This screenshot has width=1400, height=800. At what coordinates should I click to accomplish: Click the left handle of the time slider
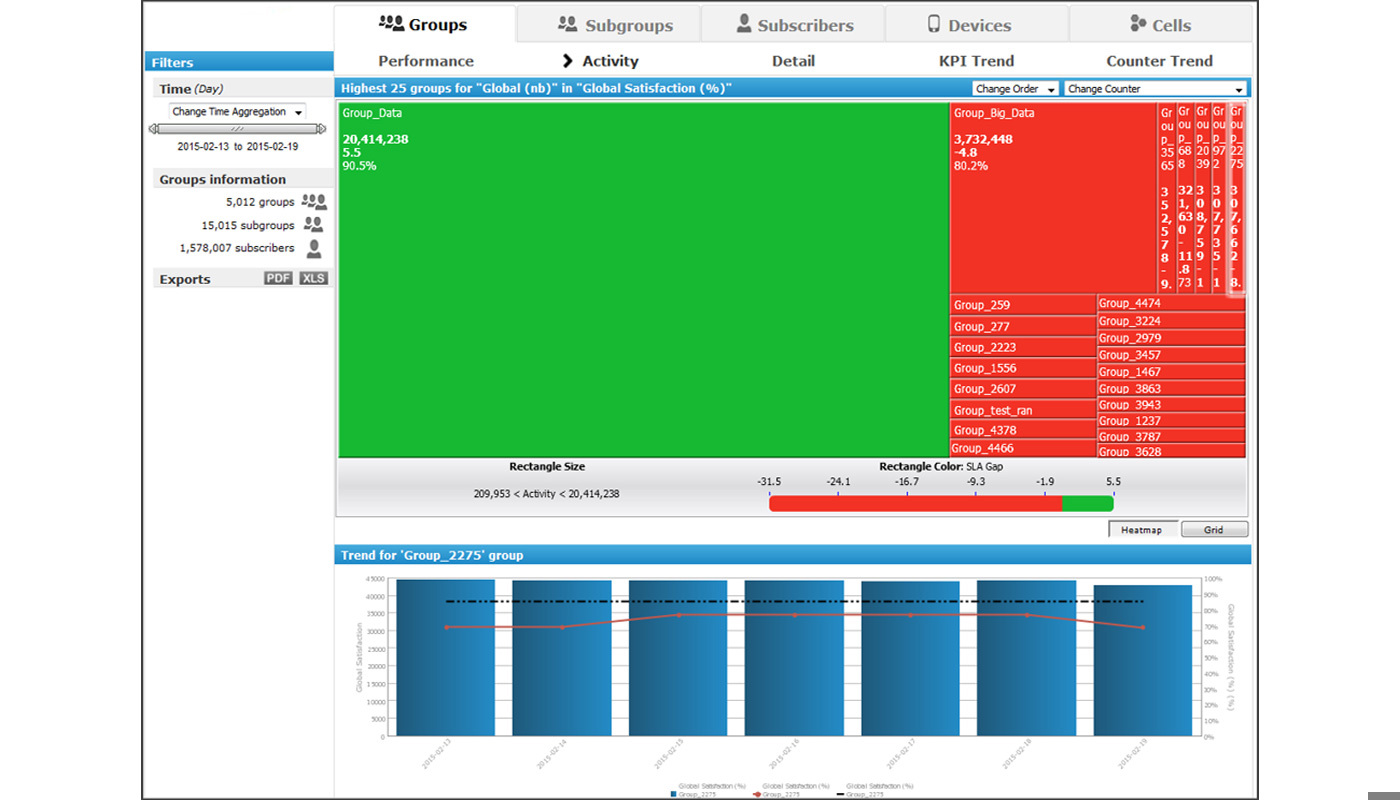(x=153, y=129)
